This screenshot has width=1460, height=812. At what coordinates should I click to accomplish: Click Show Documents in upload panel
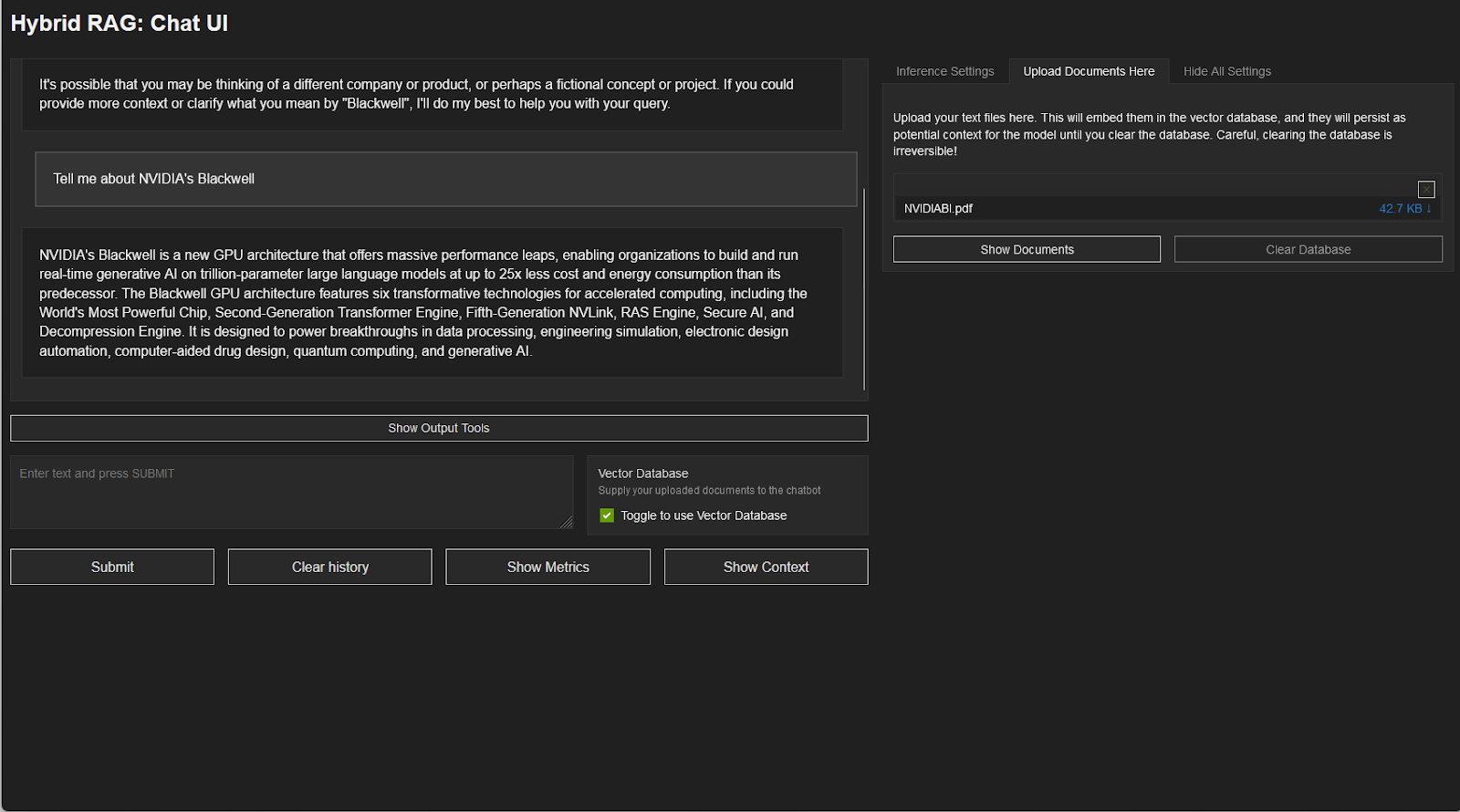pyautogui.click(x=1027, y=249)
